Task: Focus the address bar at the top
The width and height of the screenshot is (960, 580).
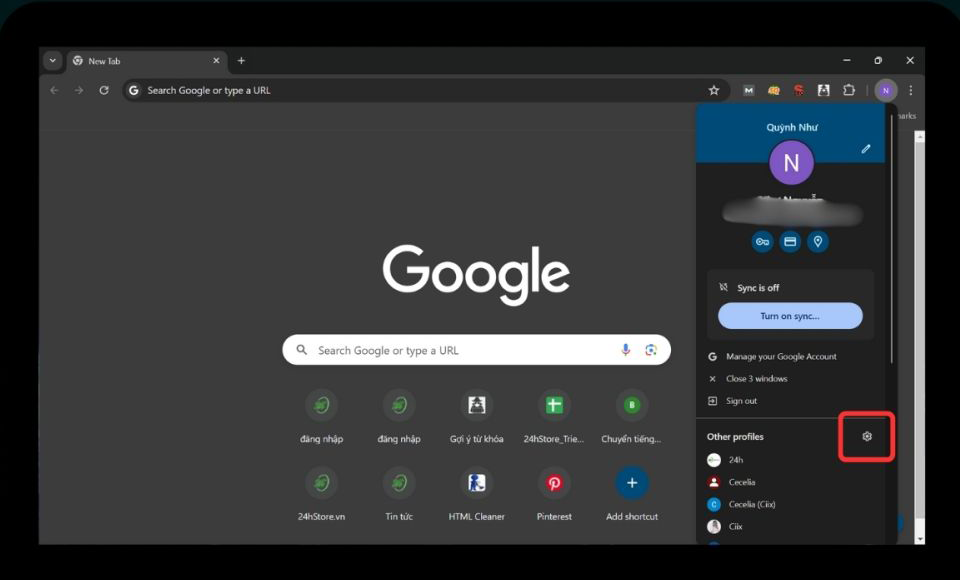Action: coord(426,90)
